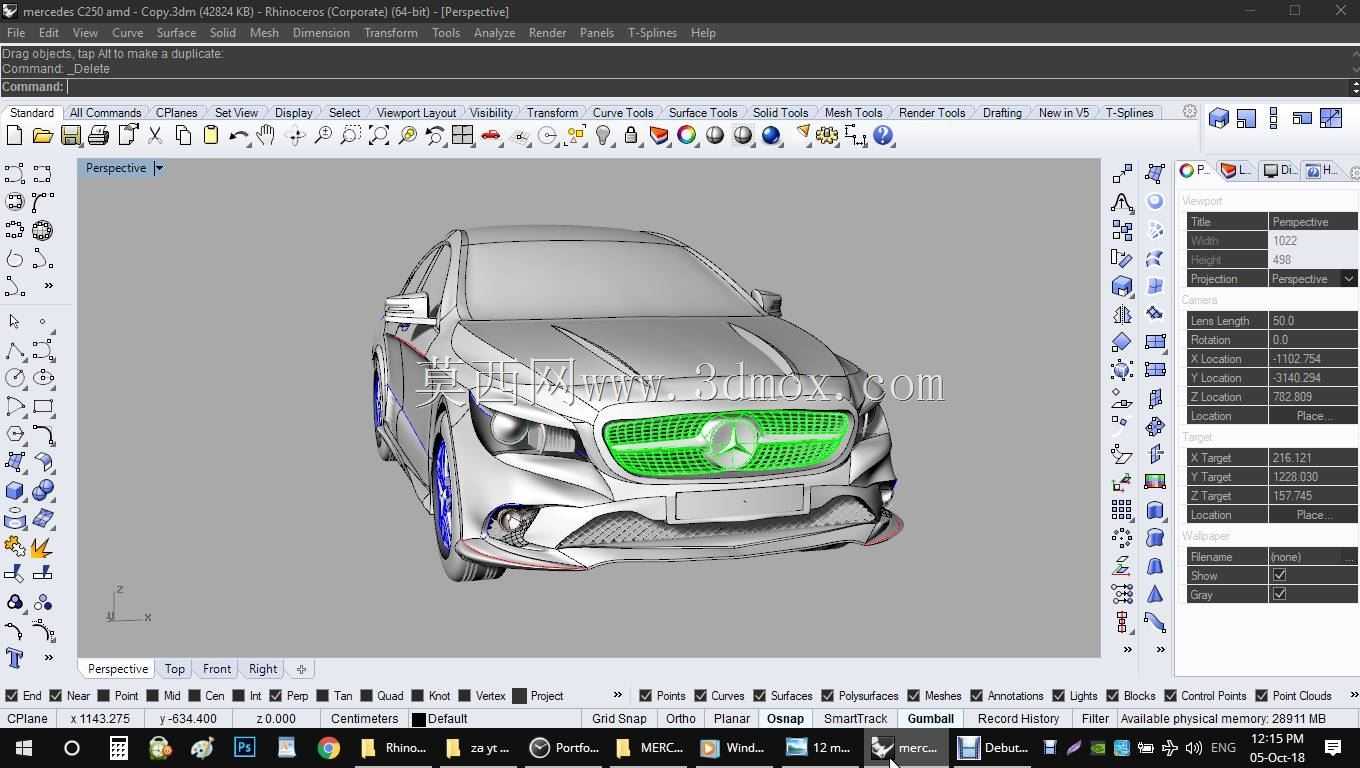1360x768 pixels.
Task: Toggle the Perp osnap checkbox
Action: pyautogui.click(x=276, y=696)
